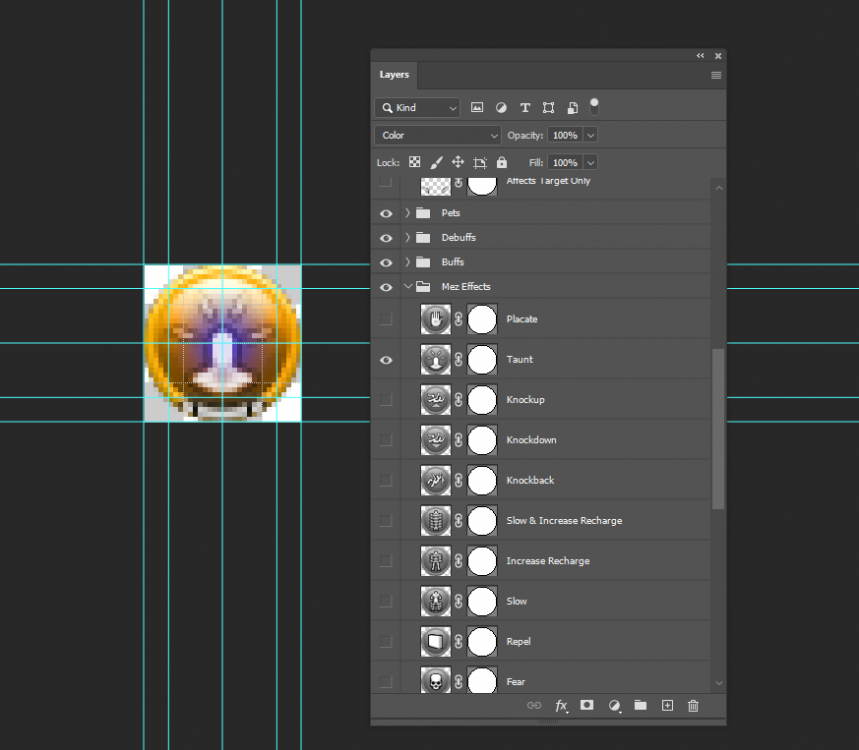Click the delete layer trash icon
The image size is (859, 750).
tap(693, 706)
